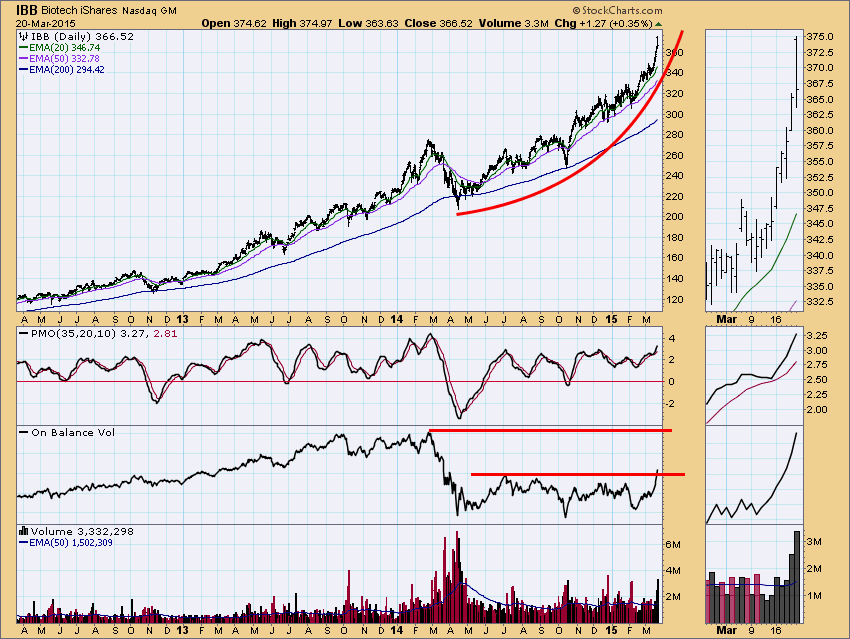The height and width of the screenshot is (639, 850).
Task: Click the EMA(50) 1,502,309 volume legend
Action: pyautogui.click(x=66, y=543)
